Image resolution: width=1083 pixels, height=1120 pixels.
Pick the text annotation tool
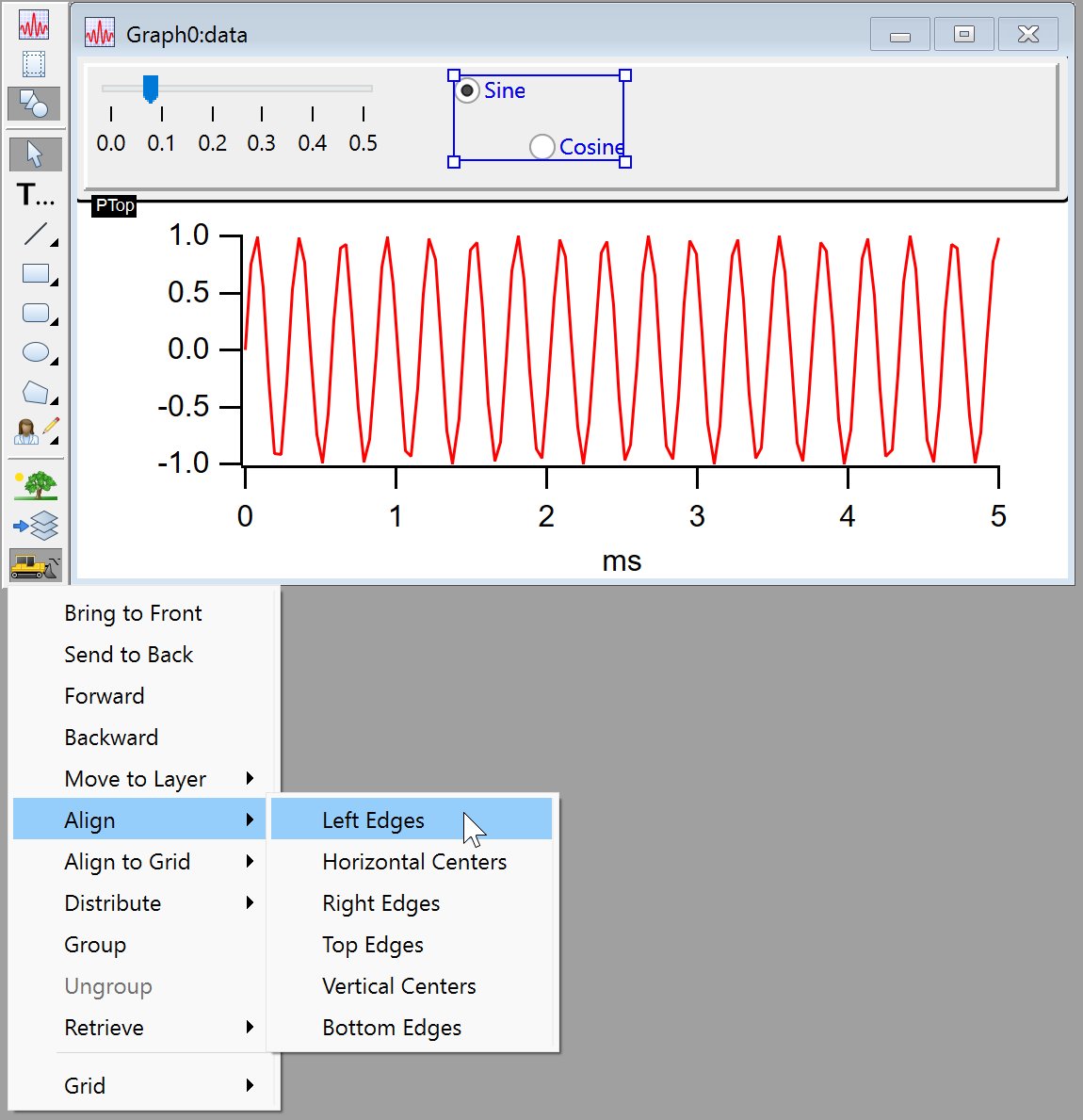(36, 195)
